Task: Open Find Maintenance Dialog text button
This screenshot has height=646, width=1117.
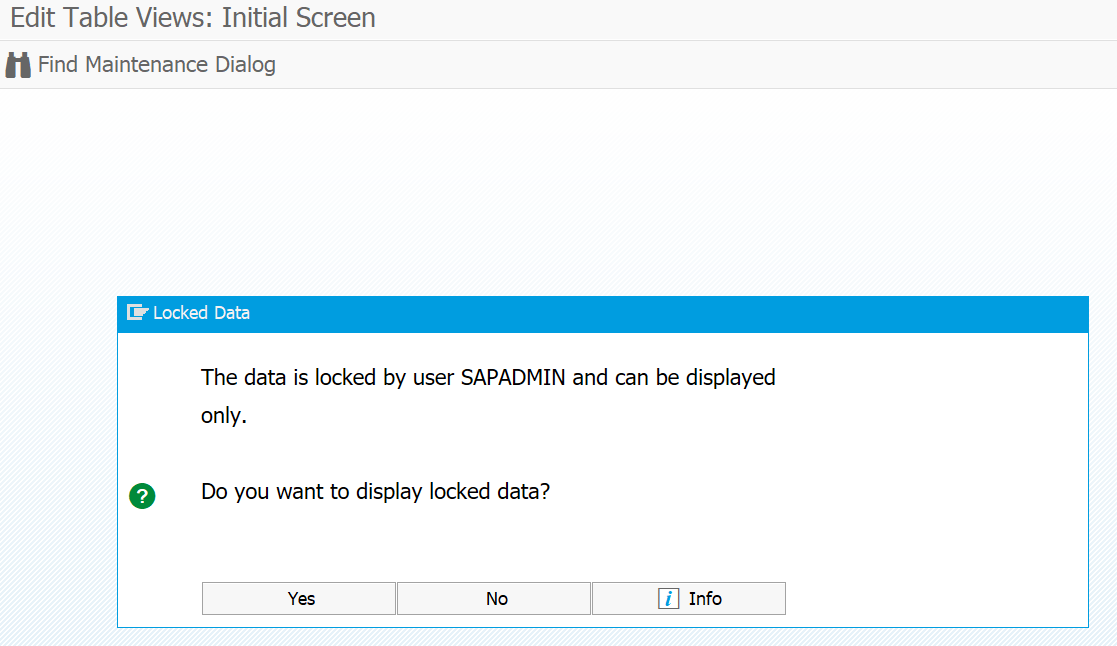Action: 157,65
